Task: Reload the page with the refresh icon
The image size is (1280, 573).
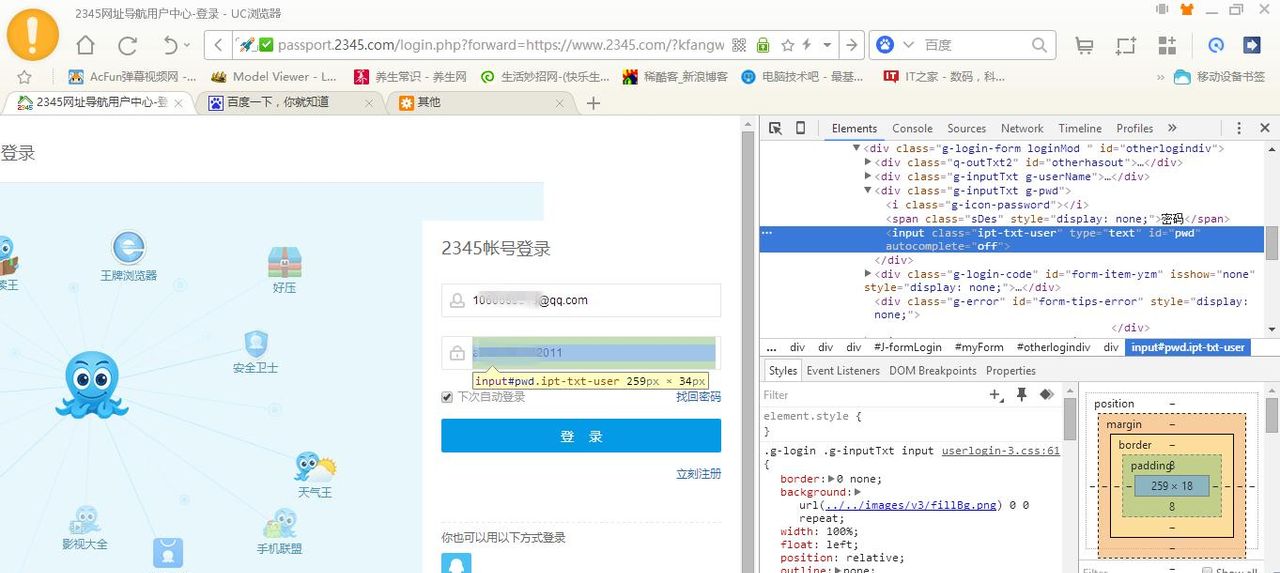Action: click(x=127, y=45)
